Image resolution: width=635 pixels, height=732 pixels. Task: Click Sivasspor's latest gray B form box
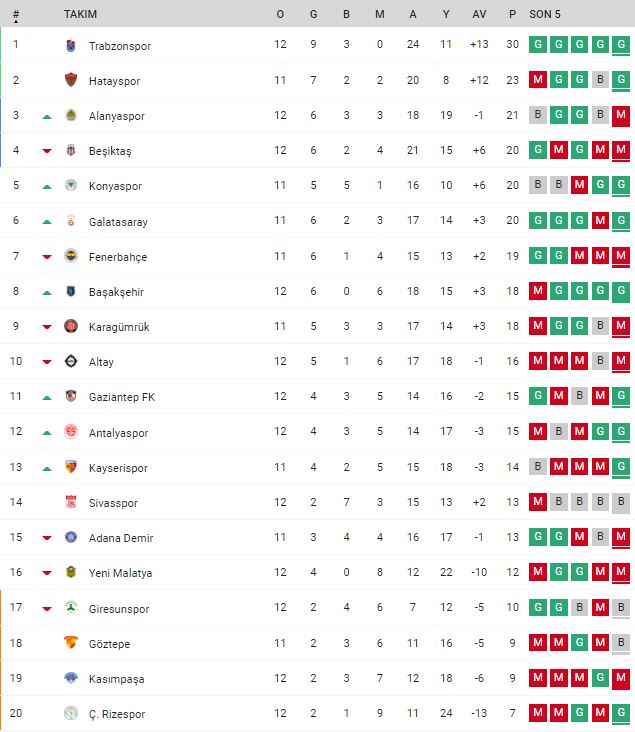click(621, 503)
